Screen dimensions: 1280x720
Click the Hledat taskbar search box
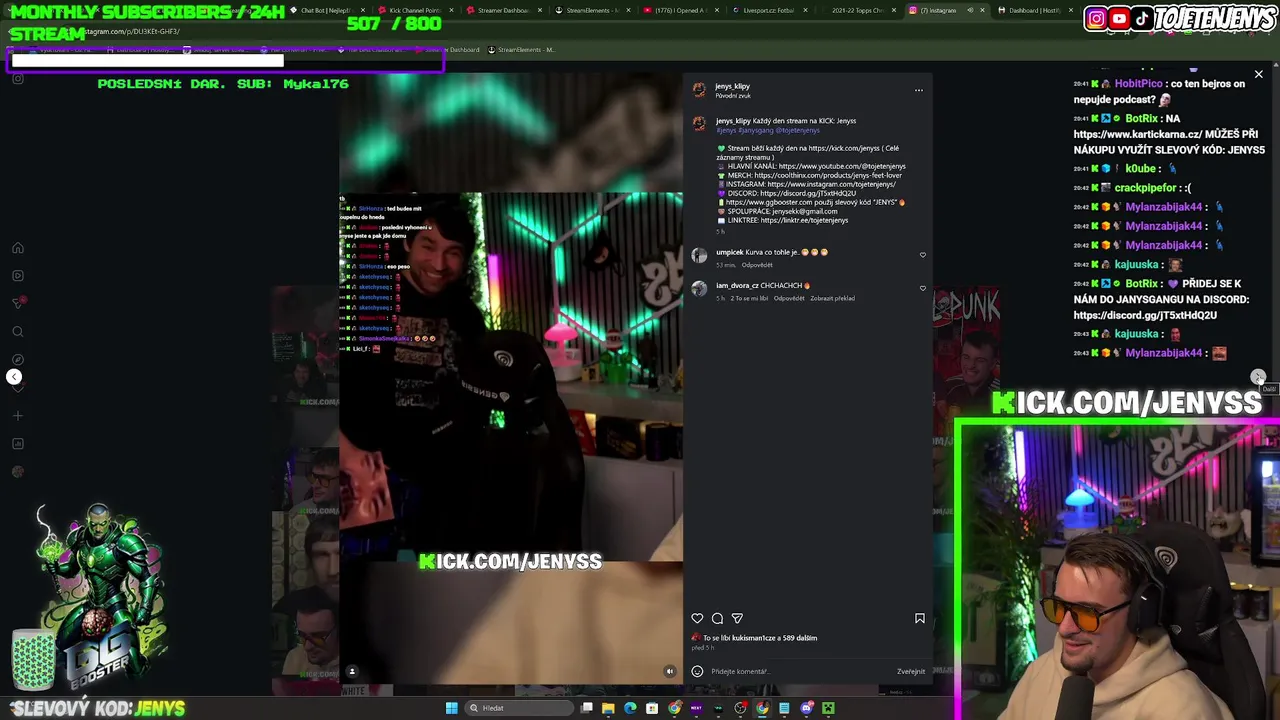(x=520, y=708)
